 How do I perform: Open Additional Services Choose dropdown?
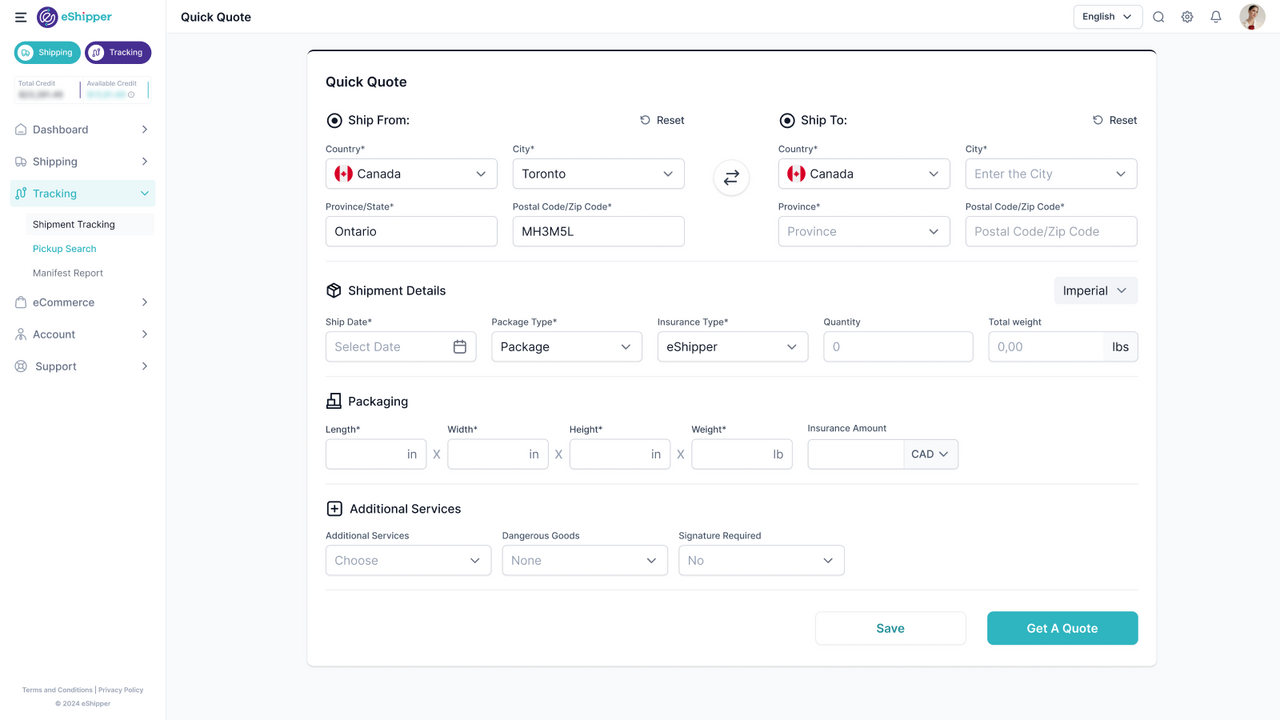pos(408,560)
